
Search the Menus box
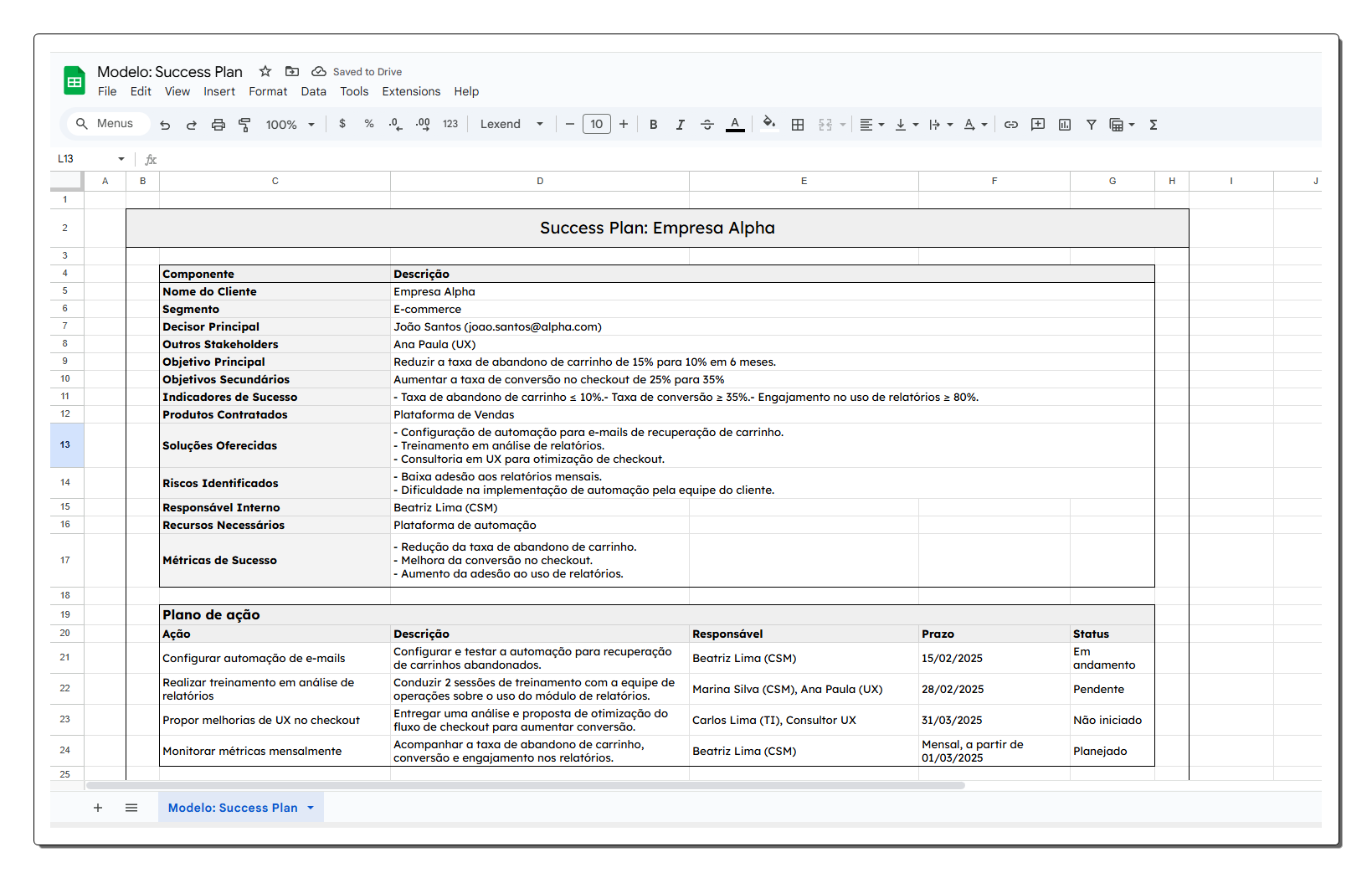pyautogui.click(x=109, y=124)
